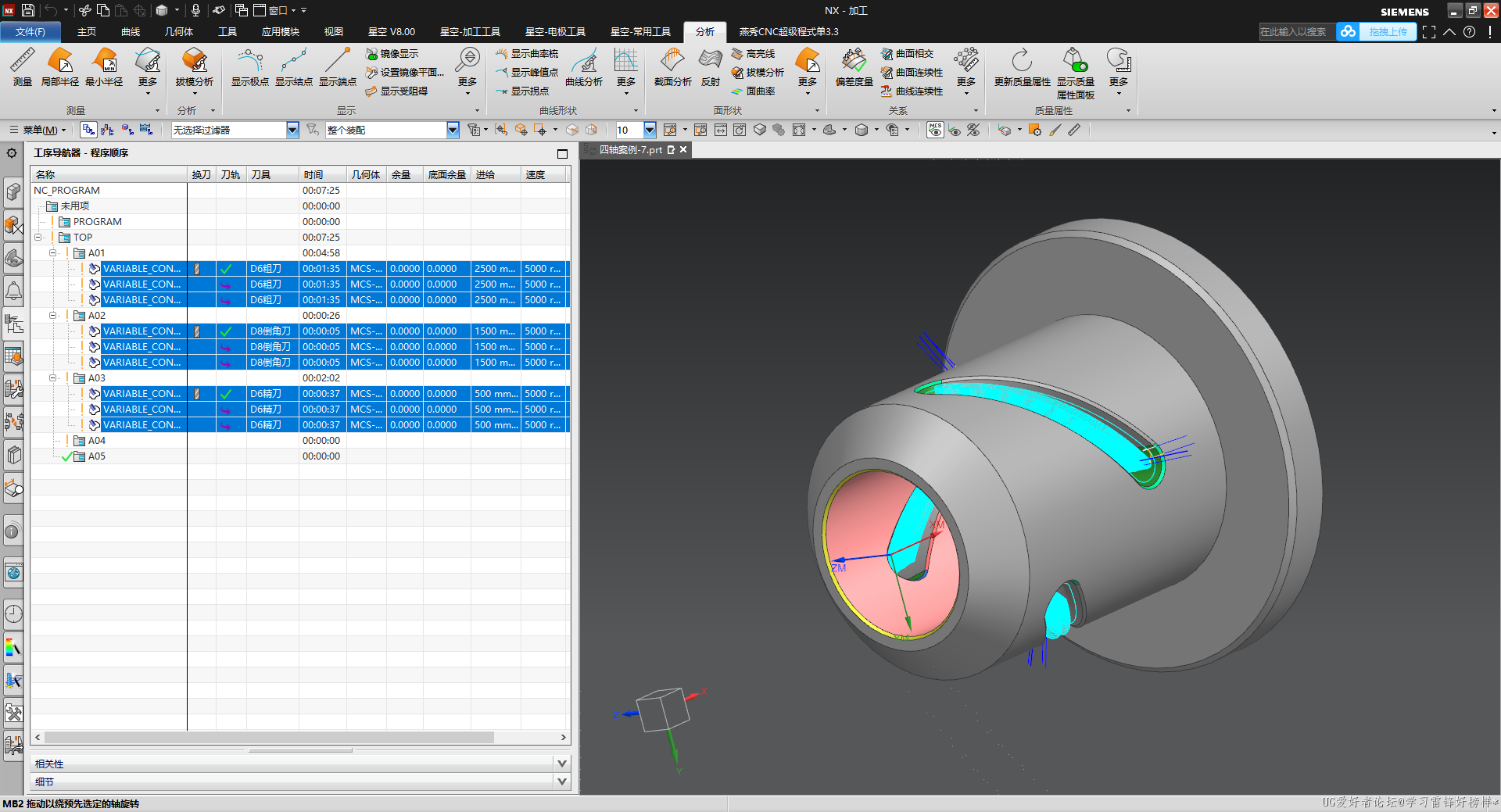Image resolution: width=1501 pixels, height=812 pixels.
Task: Click 面曲率 face curvature
Action: [x=754, y=91]
